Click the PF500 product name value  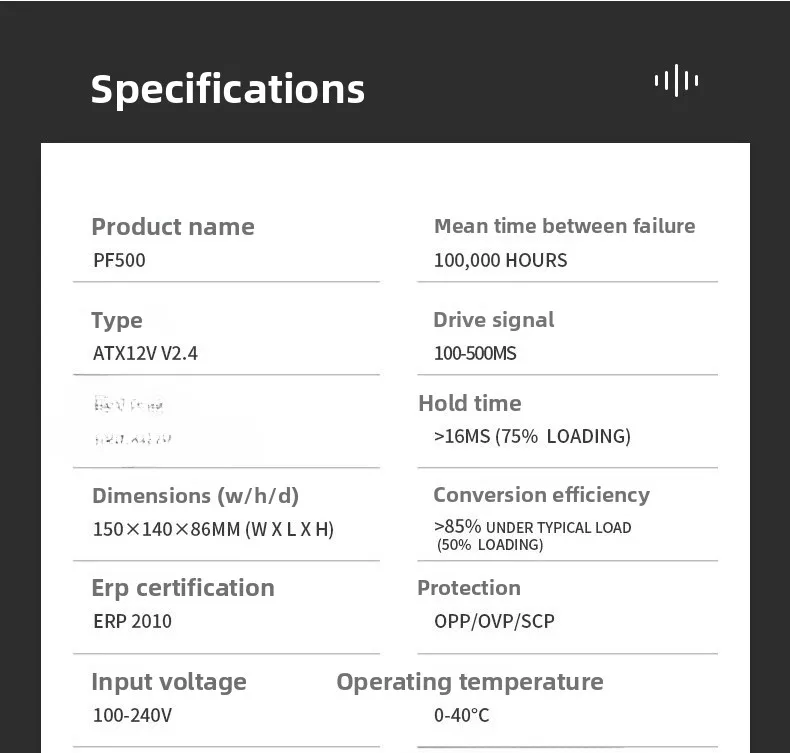click(119, 261)
